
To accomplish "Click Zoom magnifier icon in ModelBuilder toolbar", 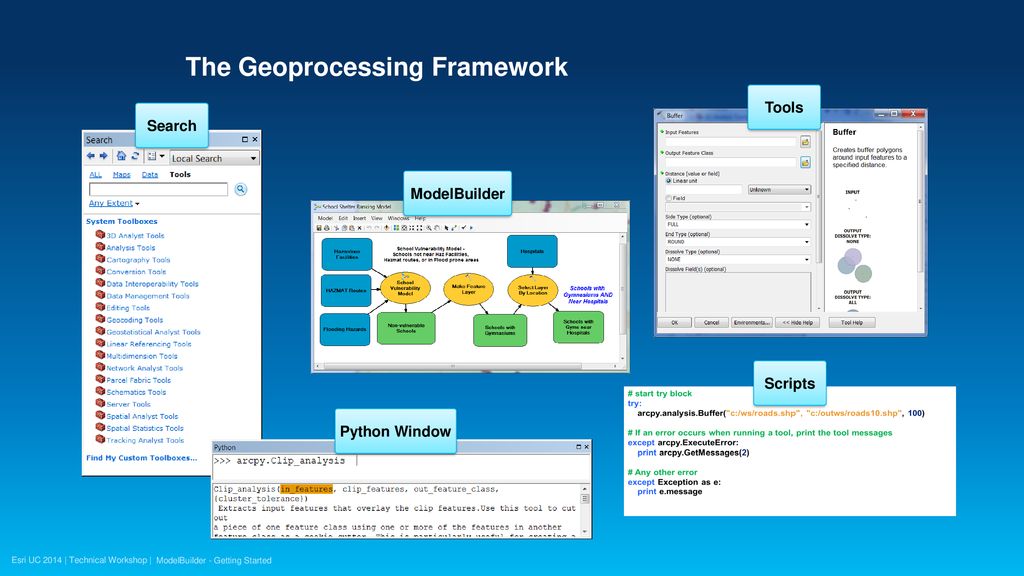I will [428, 228].
